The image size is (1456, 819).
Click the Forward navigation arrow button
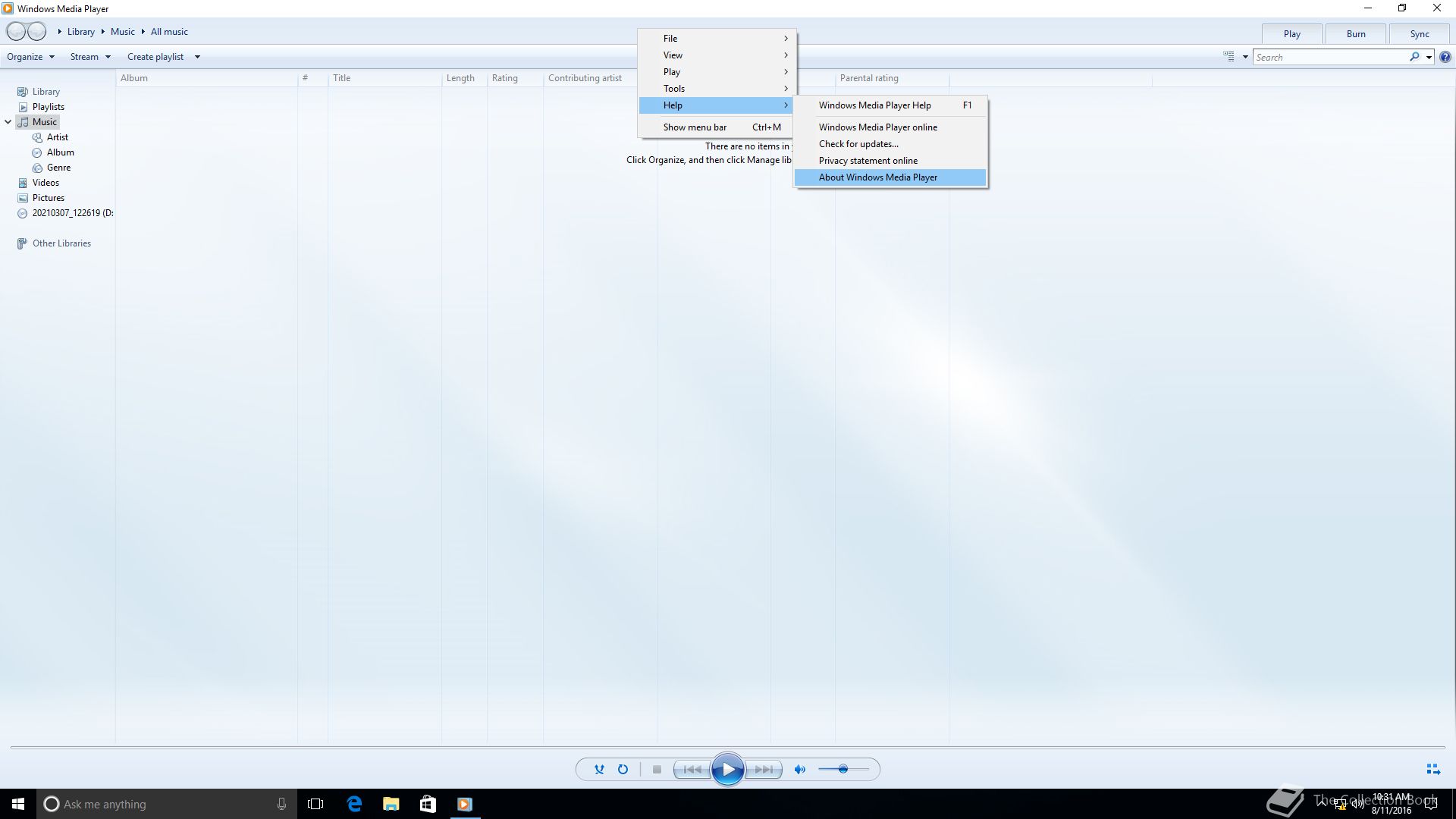tap(36, 32)
